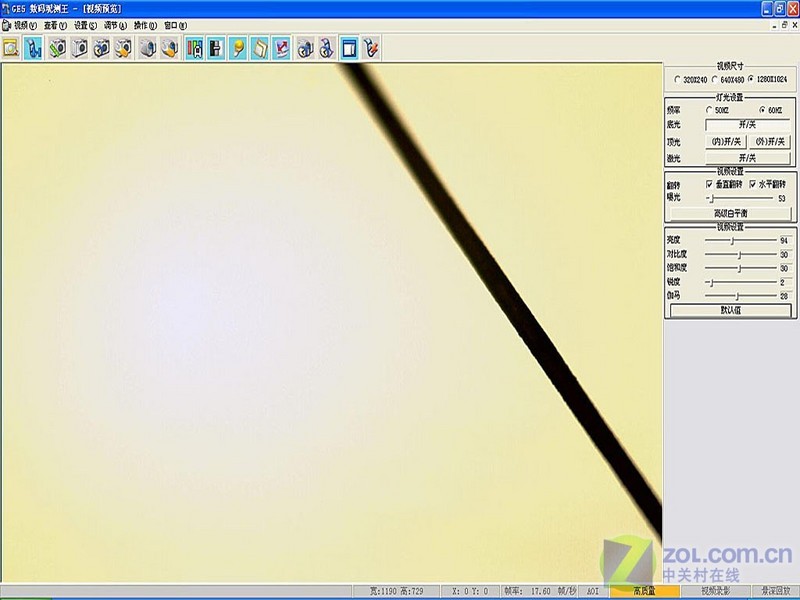Adjust the 曝光 exposure slider
800x600 pixels.
click(740, 198)
